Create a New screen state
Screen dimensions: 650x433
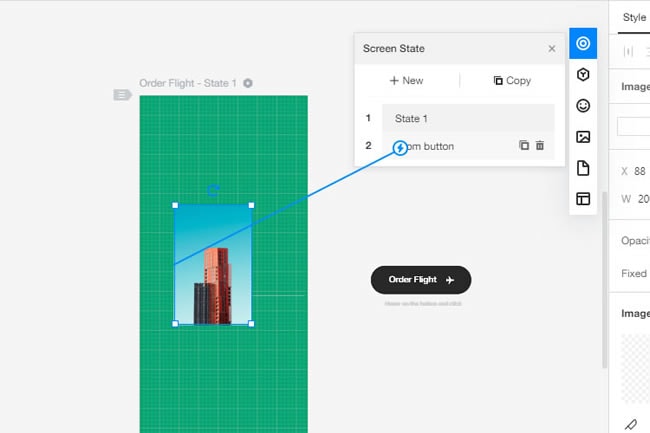click(x=406, y=80)
